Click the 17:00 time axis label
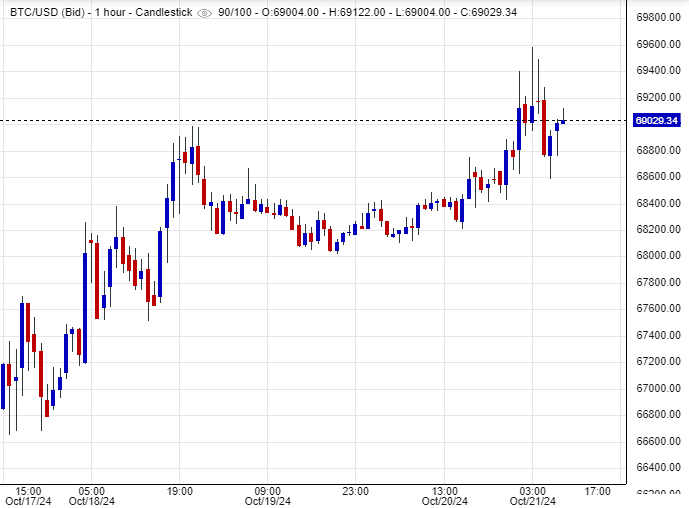This screenshot has width=689, height=508. pyautogui.click(x=598, y=491)
